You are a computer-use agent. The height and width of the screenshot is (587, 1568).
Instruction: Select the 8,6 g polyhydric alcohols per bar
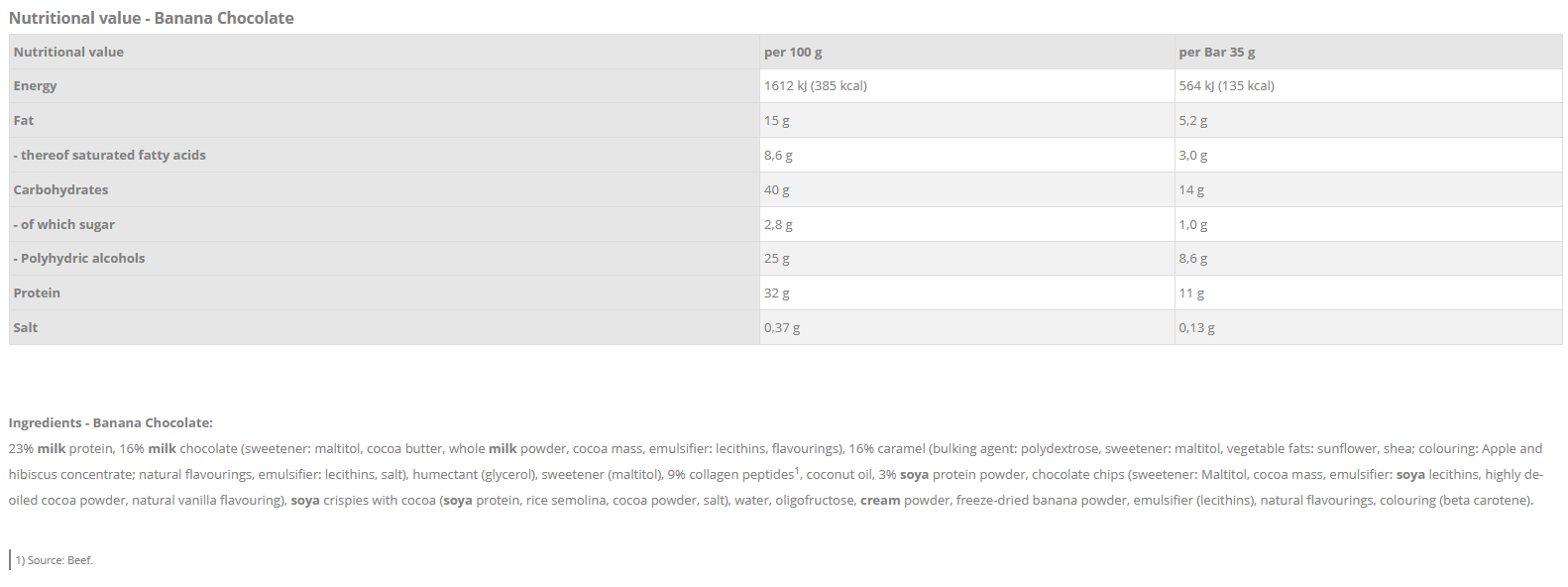pos(1192,259)
